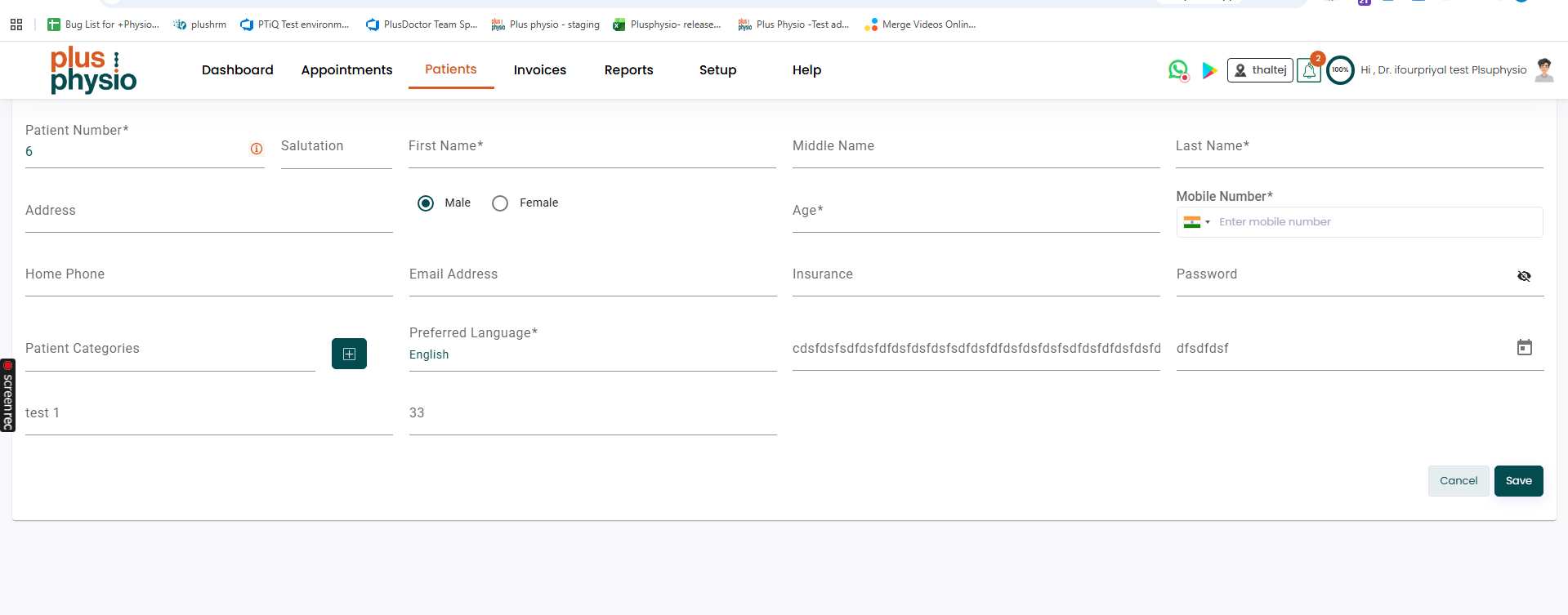Select the Male radio button
Screen dimensions: 1568x615
[426, 203]
